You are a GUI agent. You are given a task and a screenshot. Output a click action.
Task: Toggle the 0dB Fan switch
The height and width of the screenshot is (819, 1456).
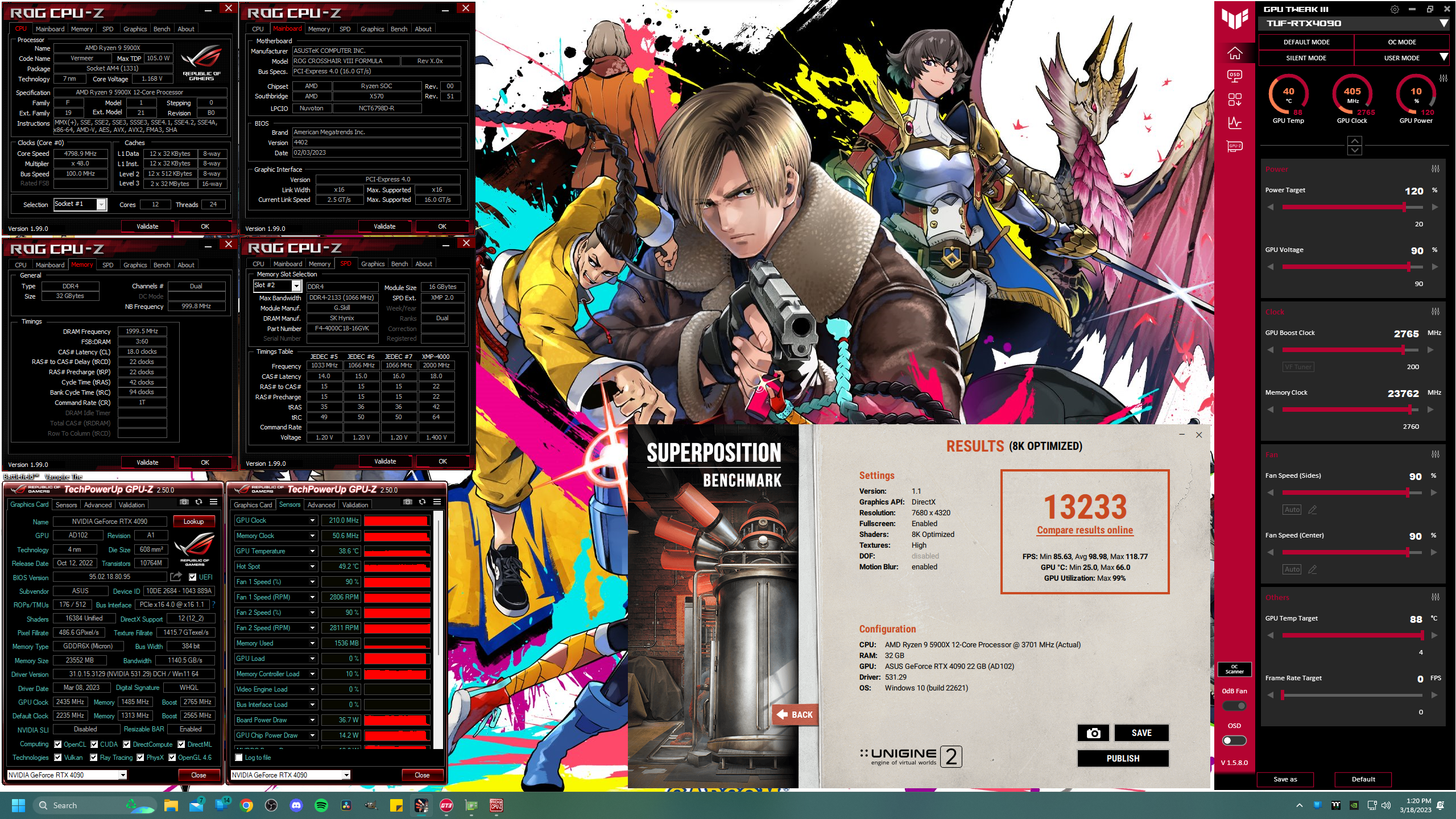point(1234,706)
